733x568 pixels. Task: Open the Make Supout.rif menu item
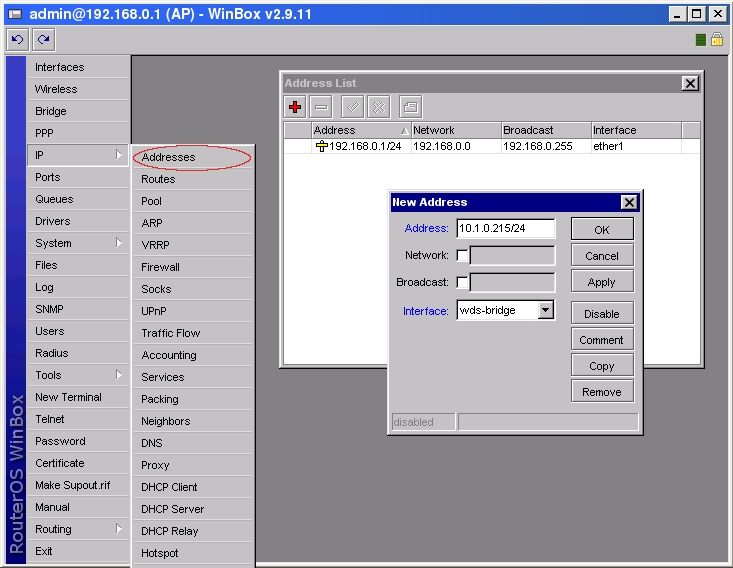point(78,485)
